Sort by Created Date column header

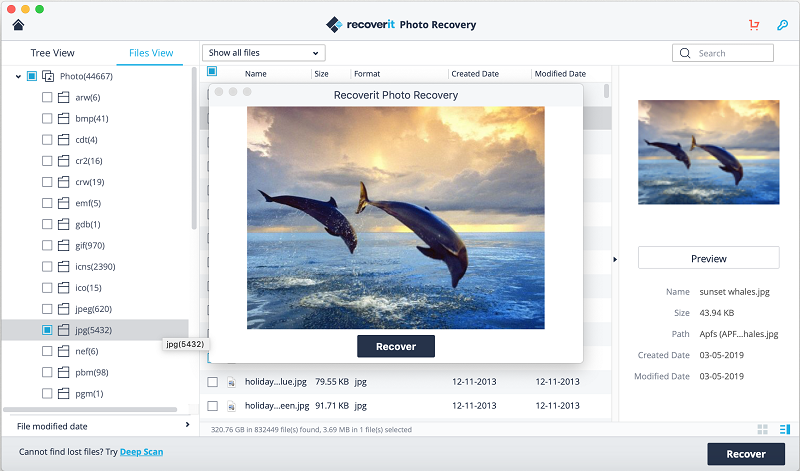tap(475, 74)
